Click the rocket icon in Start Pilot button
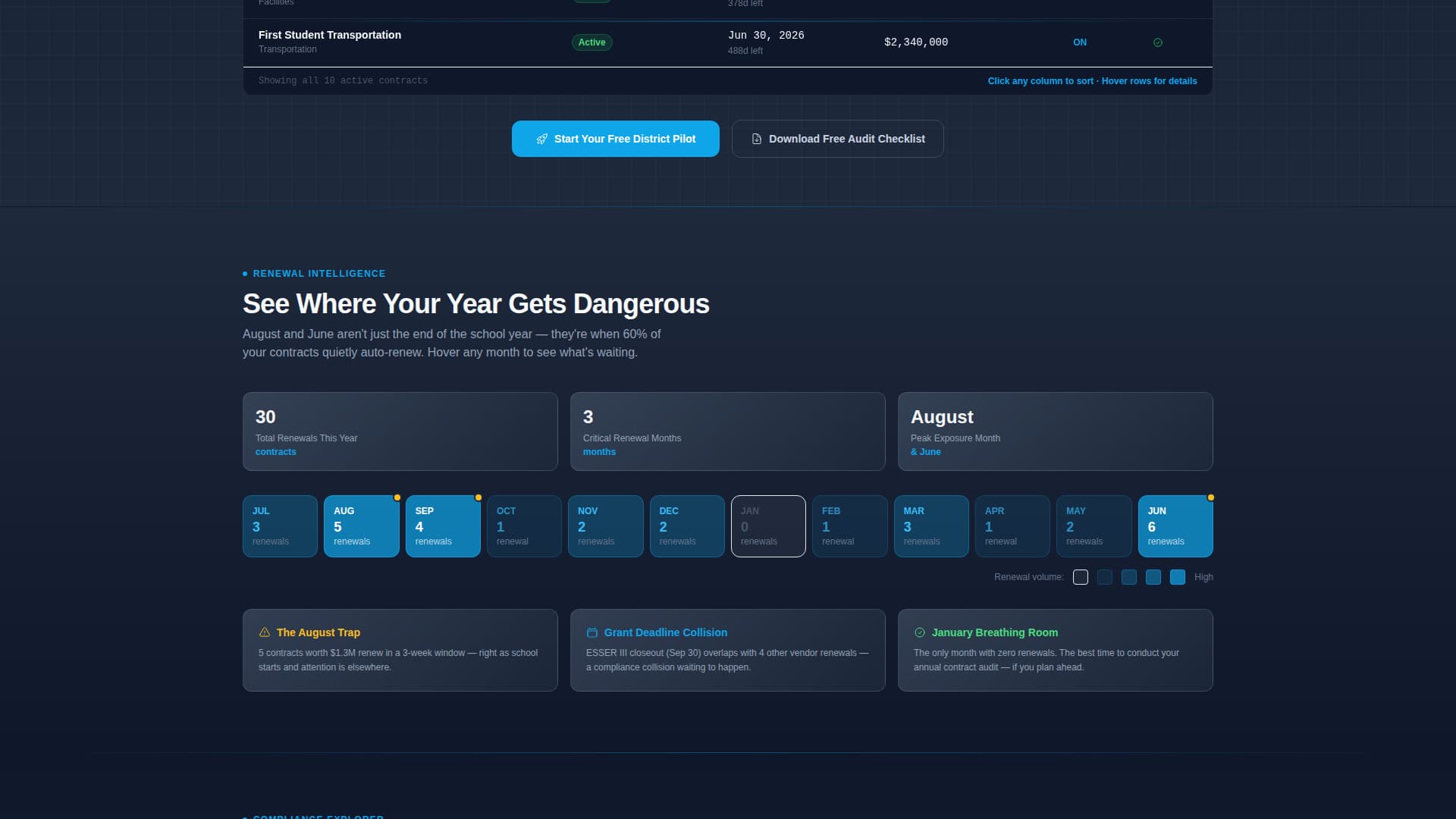 click(x=541, y=139)
